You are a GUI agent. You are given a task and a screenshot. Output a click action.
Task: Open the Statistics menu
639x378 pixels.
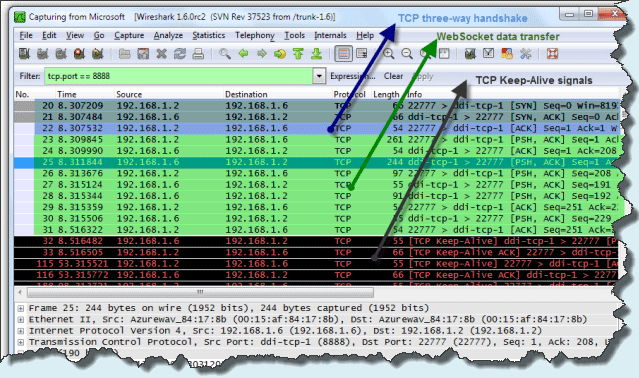coord(209,35)
